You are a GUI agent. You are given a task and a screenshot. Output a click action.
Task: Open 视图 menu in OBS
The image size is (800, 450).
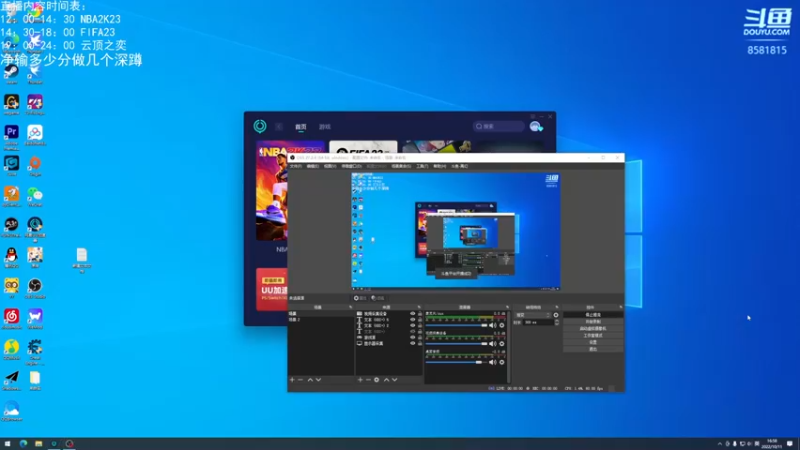(x=330, y=166)
